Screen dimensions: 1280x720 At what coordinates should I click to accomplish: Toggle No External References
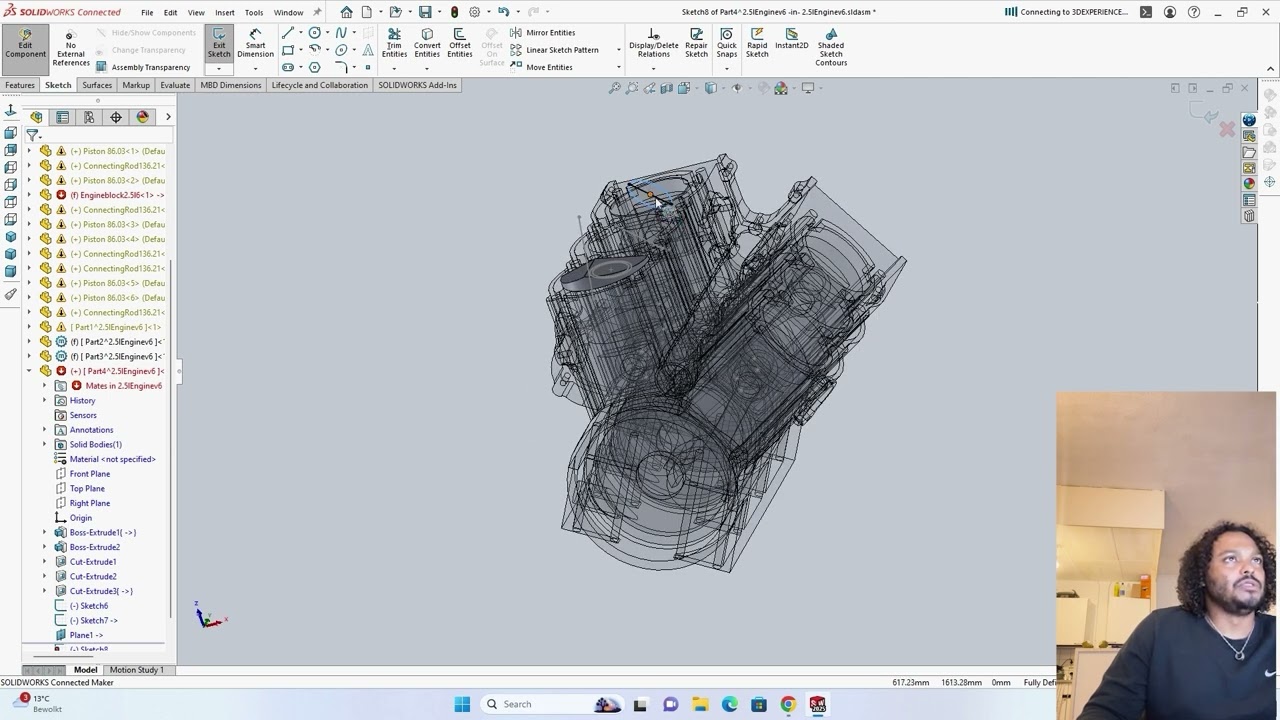pyautogui.click(x=70, y=48)
